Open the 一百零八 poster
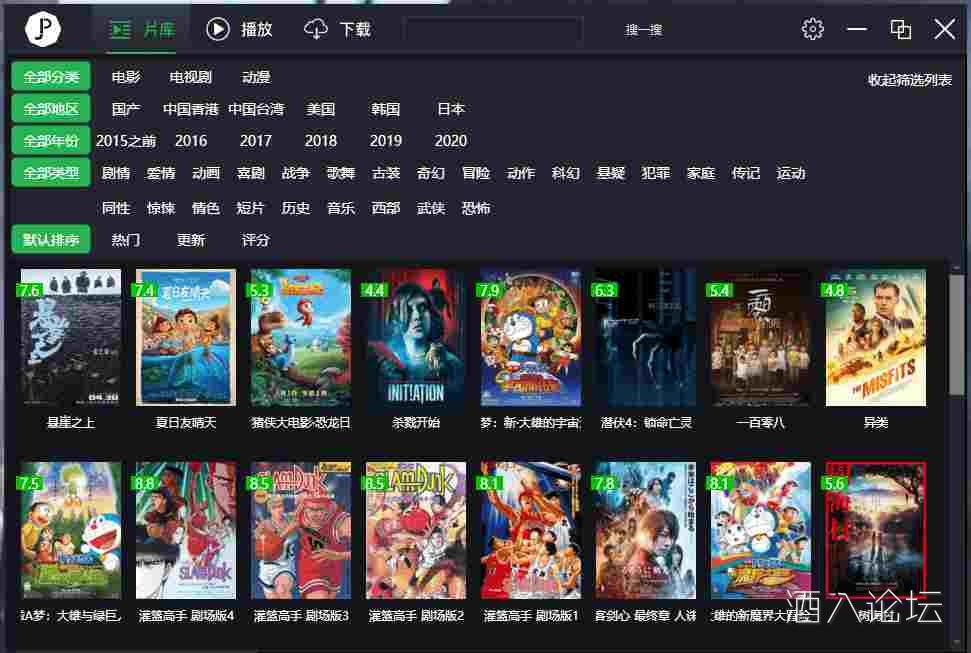The height and width of the screenshot is (653, 971). [760, 338]
